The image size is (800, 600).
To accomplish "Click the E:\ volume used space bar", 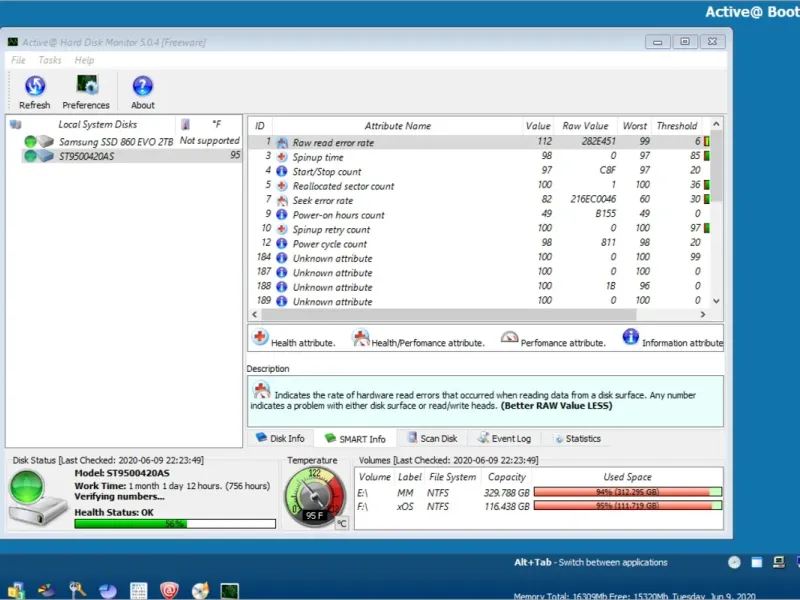I will click(628, 492).
